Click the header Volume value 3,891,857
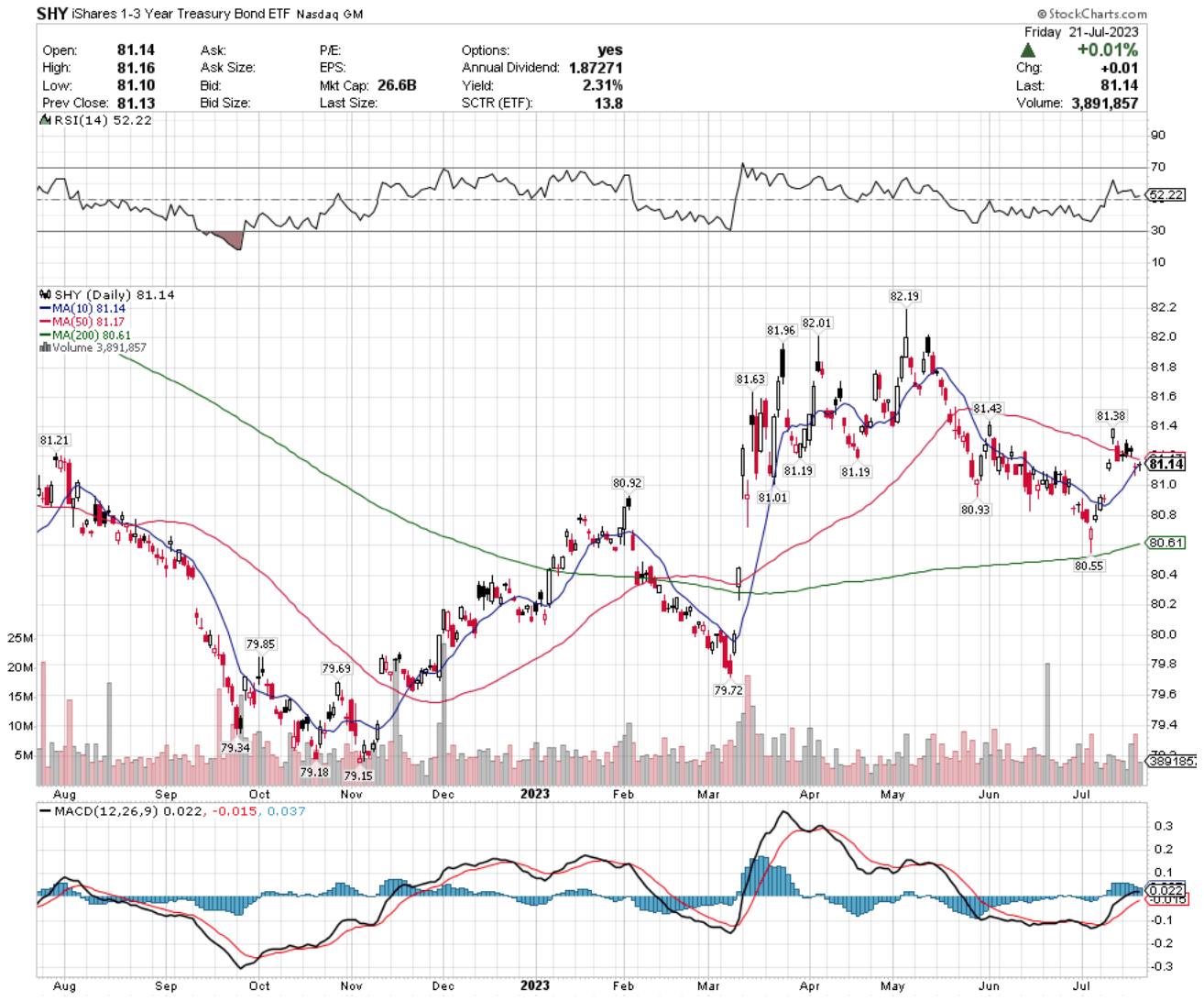 coord(1104,104)
